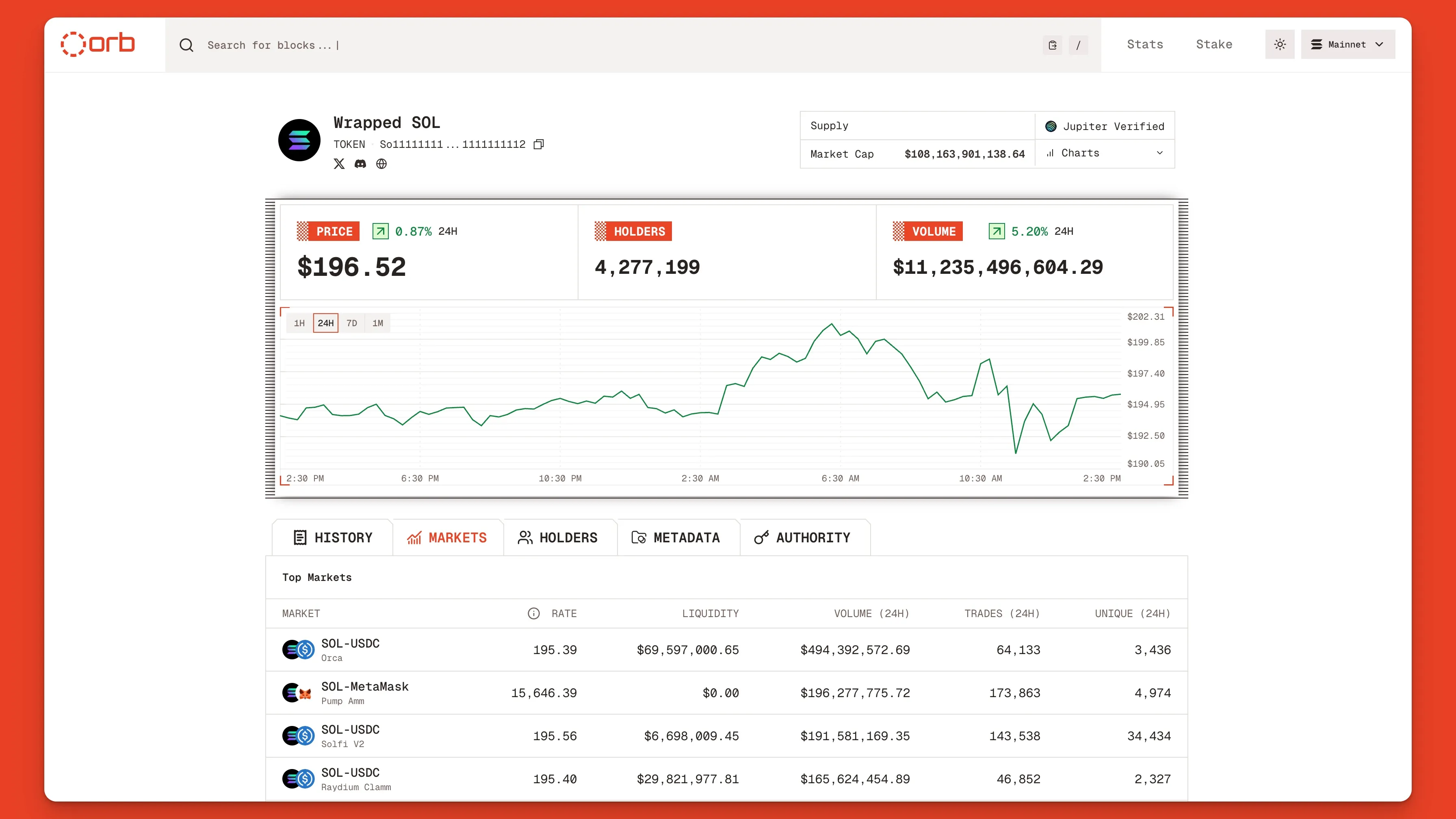Open the Stats page

[1145, 44]
